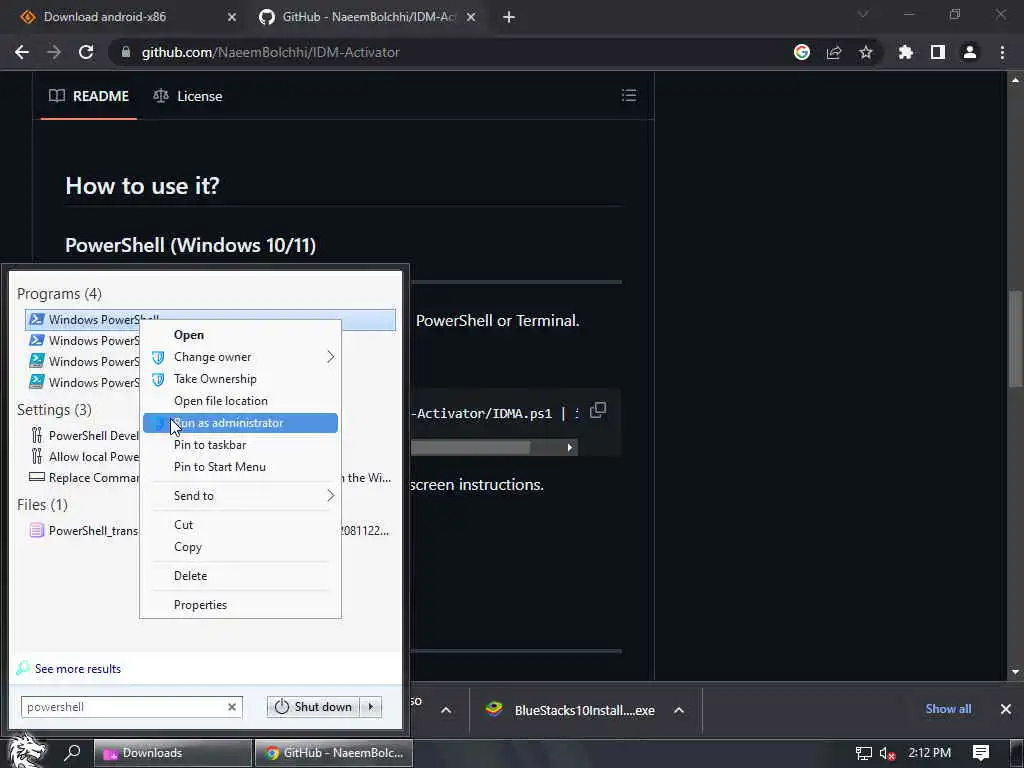This screenshot has height=768, width=1024.
Task: Copy the code snippet with copy icon
Action: (x=598, y=411)
